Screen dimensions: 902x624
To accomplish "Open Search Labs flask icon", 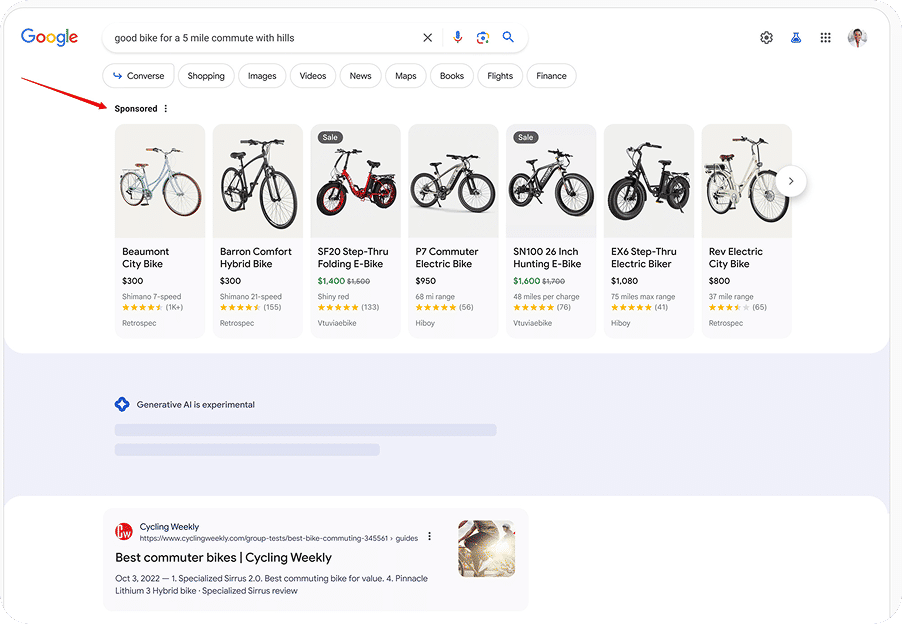I will [796, 38].
